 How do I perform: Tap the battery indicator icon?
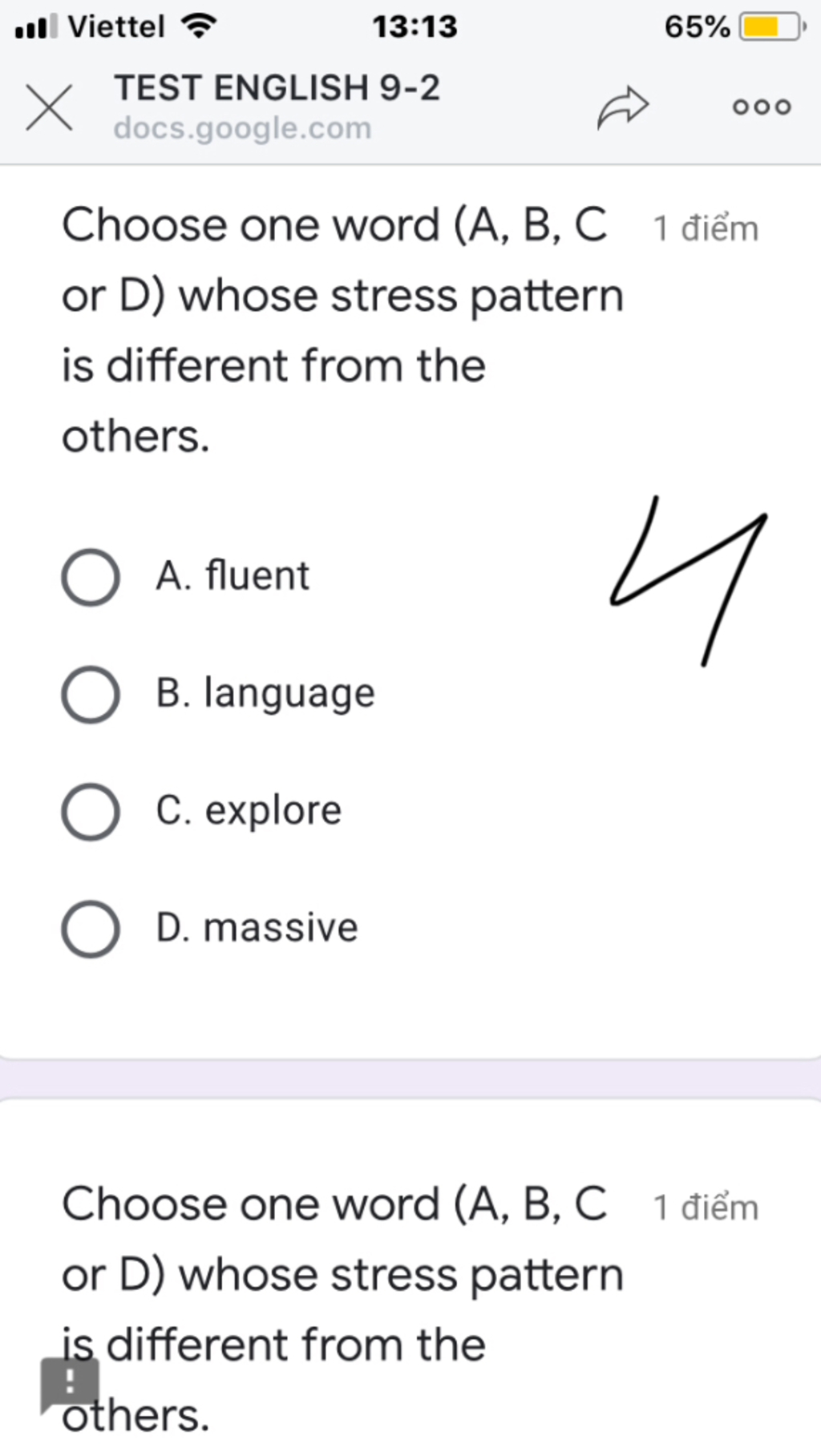click(x=771, y=27)
